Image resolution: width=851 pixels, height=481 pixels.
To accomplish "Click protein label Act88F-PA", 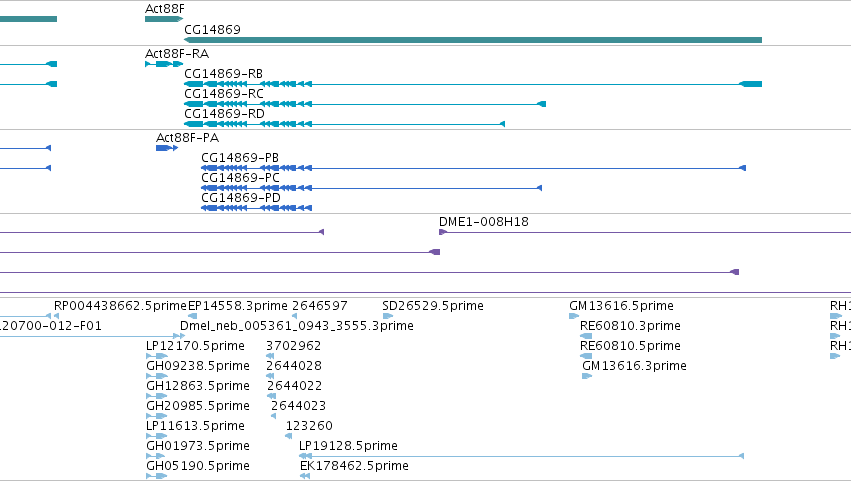I will click(x=187, y=137).
